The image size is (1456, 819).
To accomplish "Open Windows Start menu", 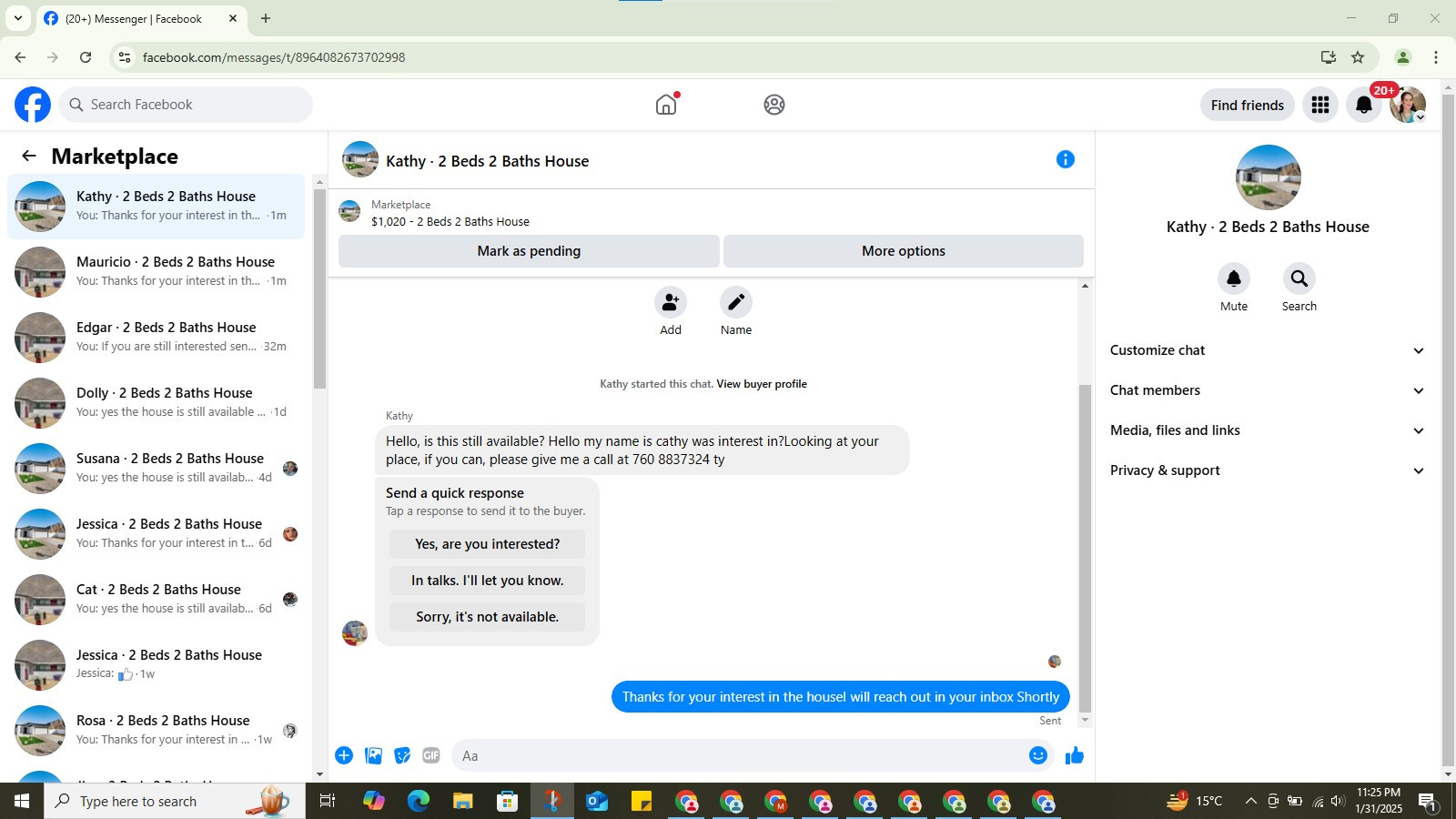I will point(22,801).
